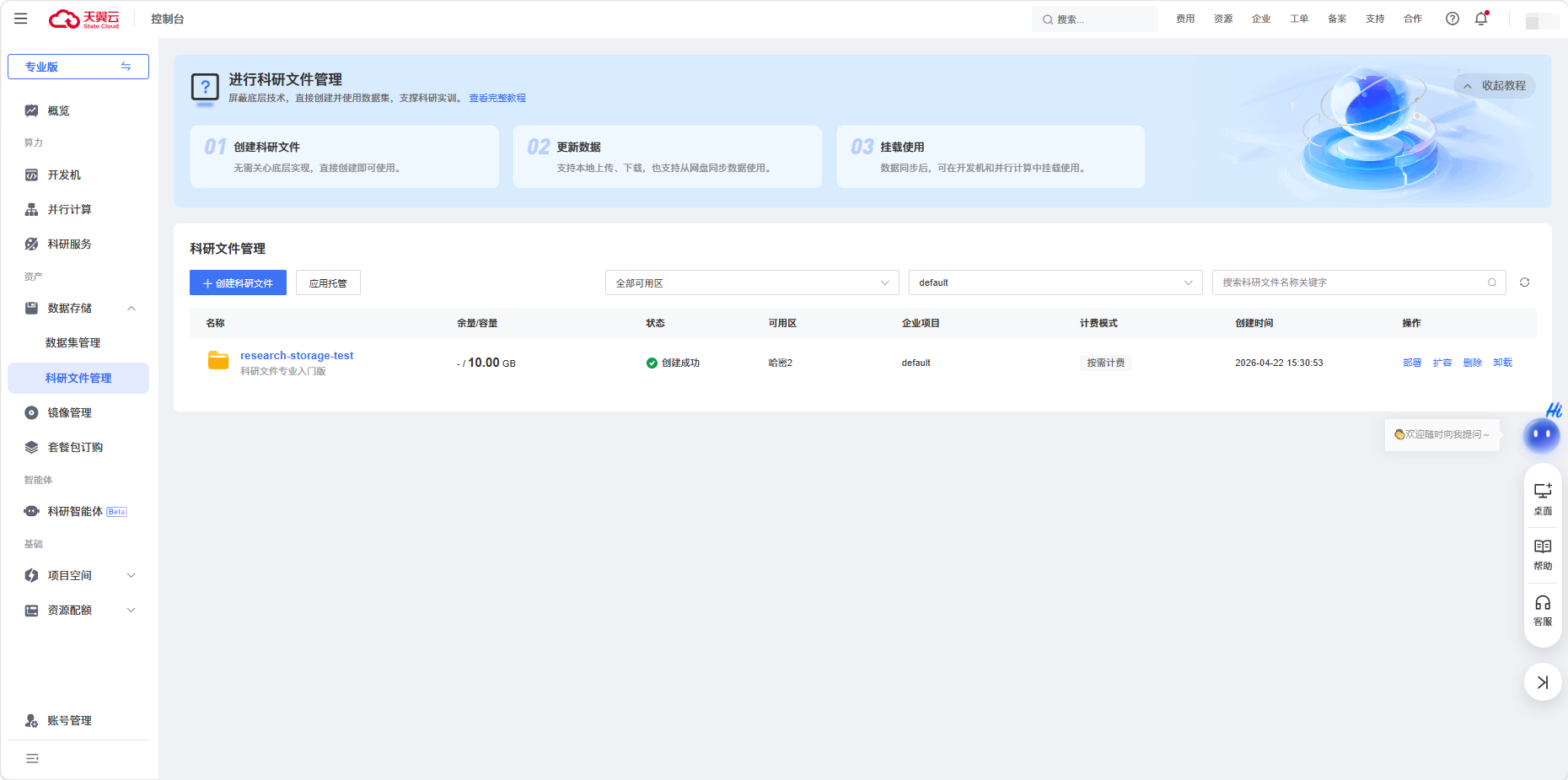Open 支持 in top menu

(x=1375, y=19)
